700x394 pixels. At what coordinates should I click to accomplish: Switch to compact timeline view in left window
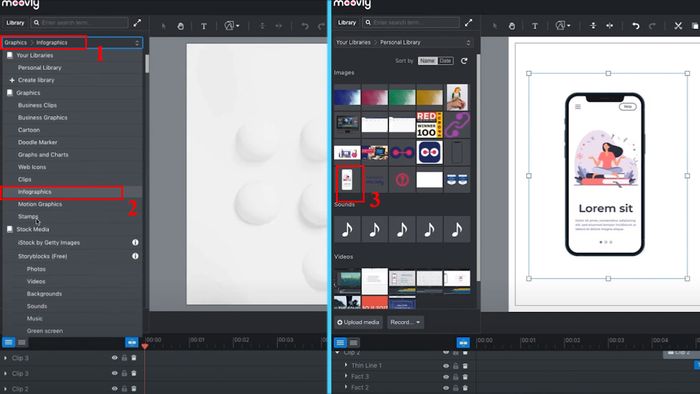coord(21,342)
